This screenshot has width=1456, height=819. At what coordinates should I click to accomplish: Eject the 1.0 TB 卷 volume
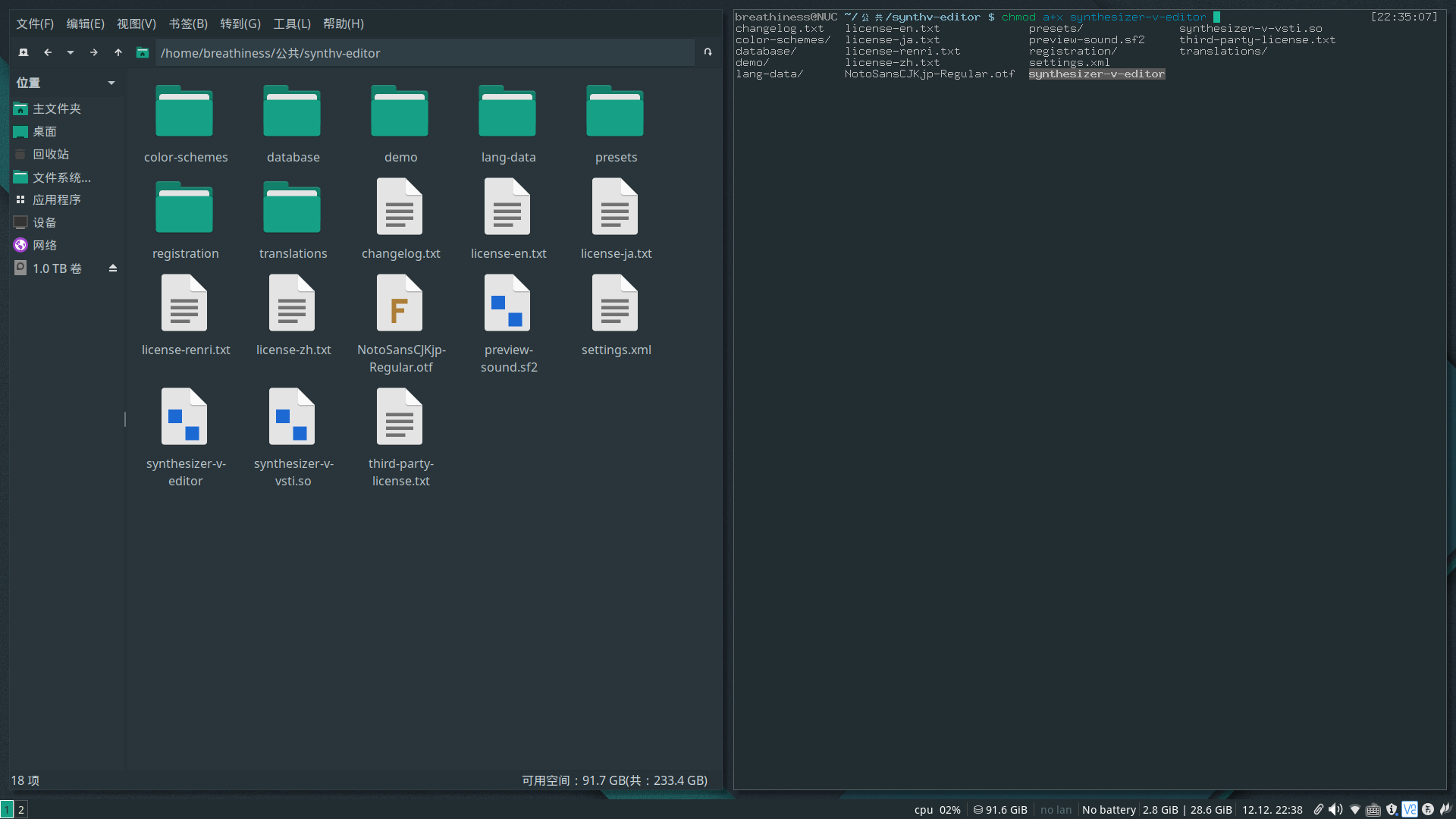click(112, 268)
